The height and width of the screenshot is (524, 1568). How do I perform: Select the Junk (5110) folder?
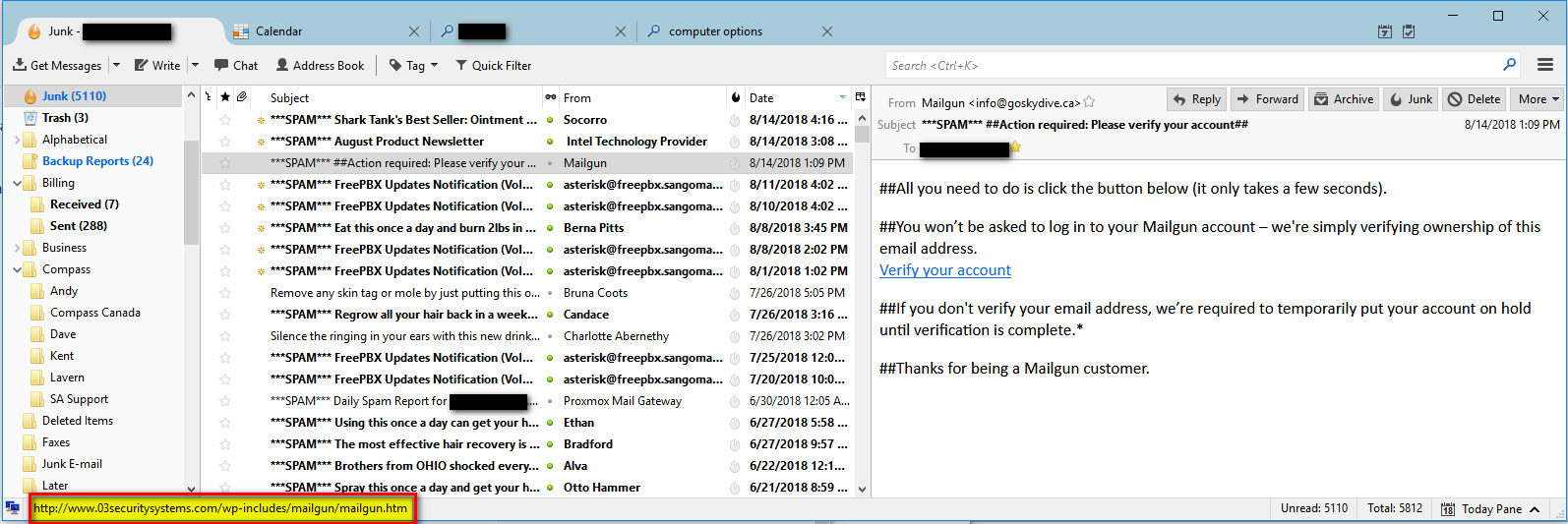pyautogui.click(x=74, y=96)
